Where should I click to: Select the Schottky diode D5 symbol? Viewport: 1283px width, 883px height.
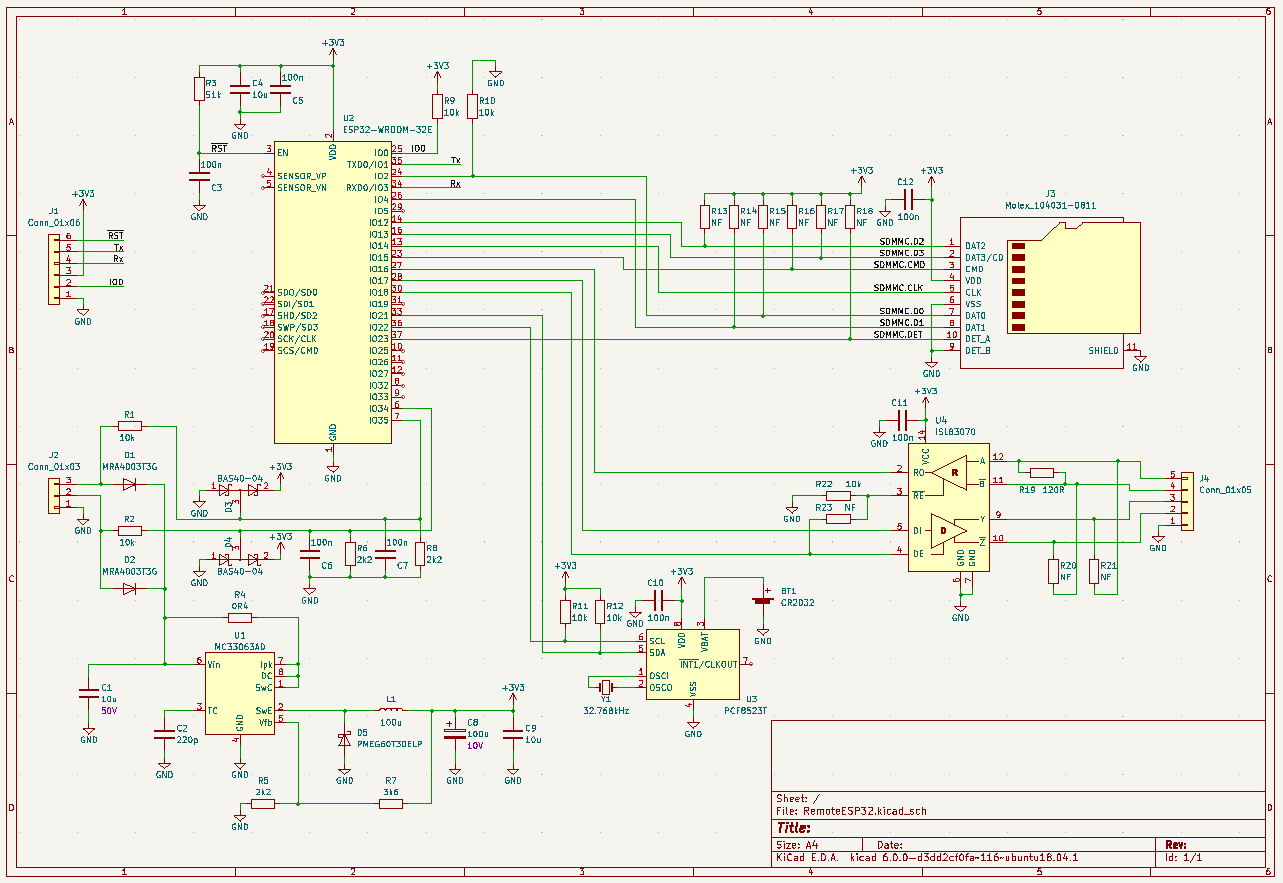[x=345, y=740]
